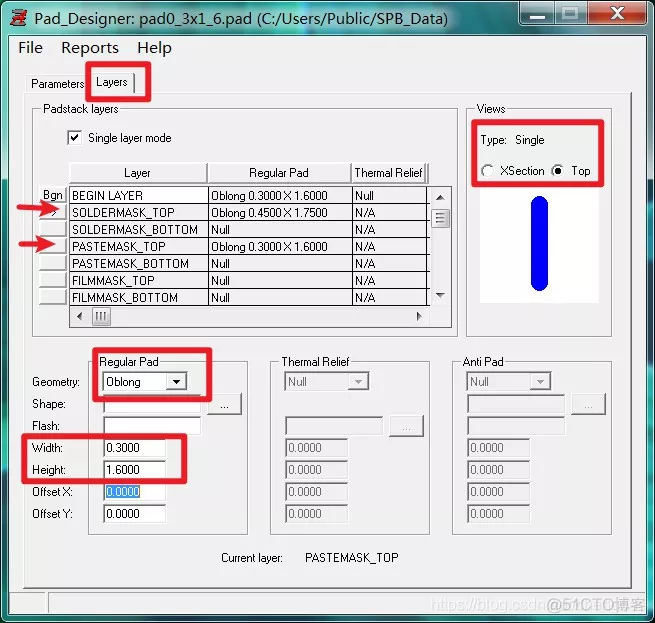
Task: Click the horizontal scroll right arrow
Action: point(419,316)
